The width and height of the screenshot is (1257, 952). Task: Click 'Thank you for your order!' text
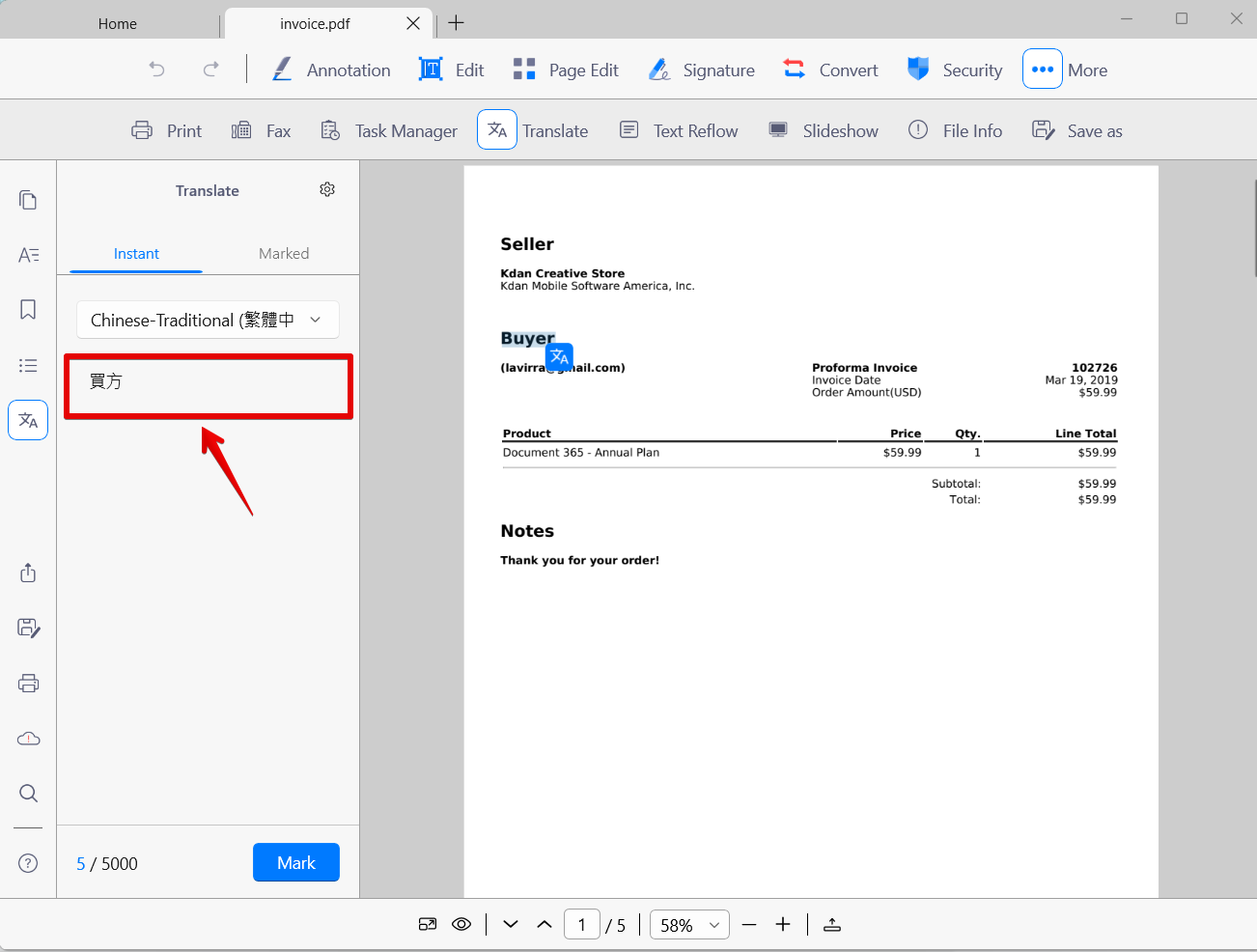click(x=579, y=560)
